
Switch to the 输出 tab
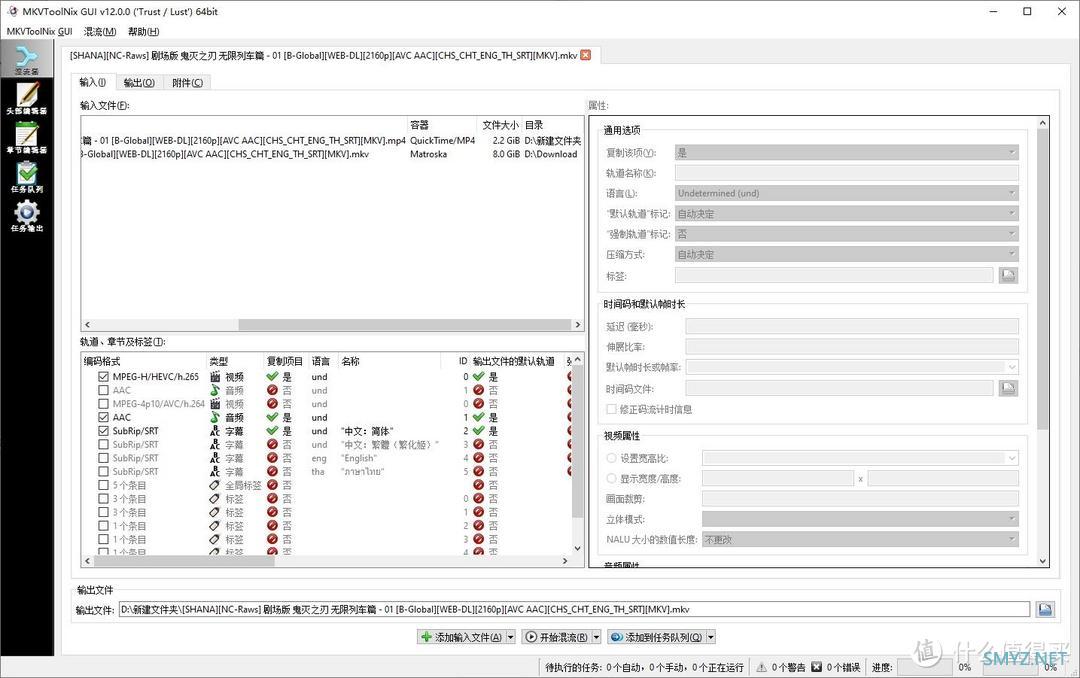coord(139,83)
